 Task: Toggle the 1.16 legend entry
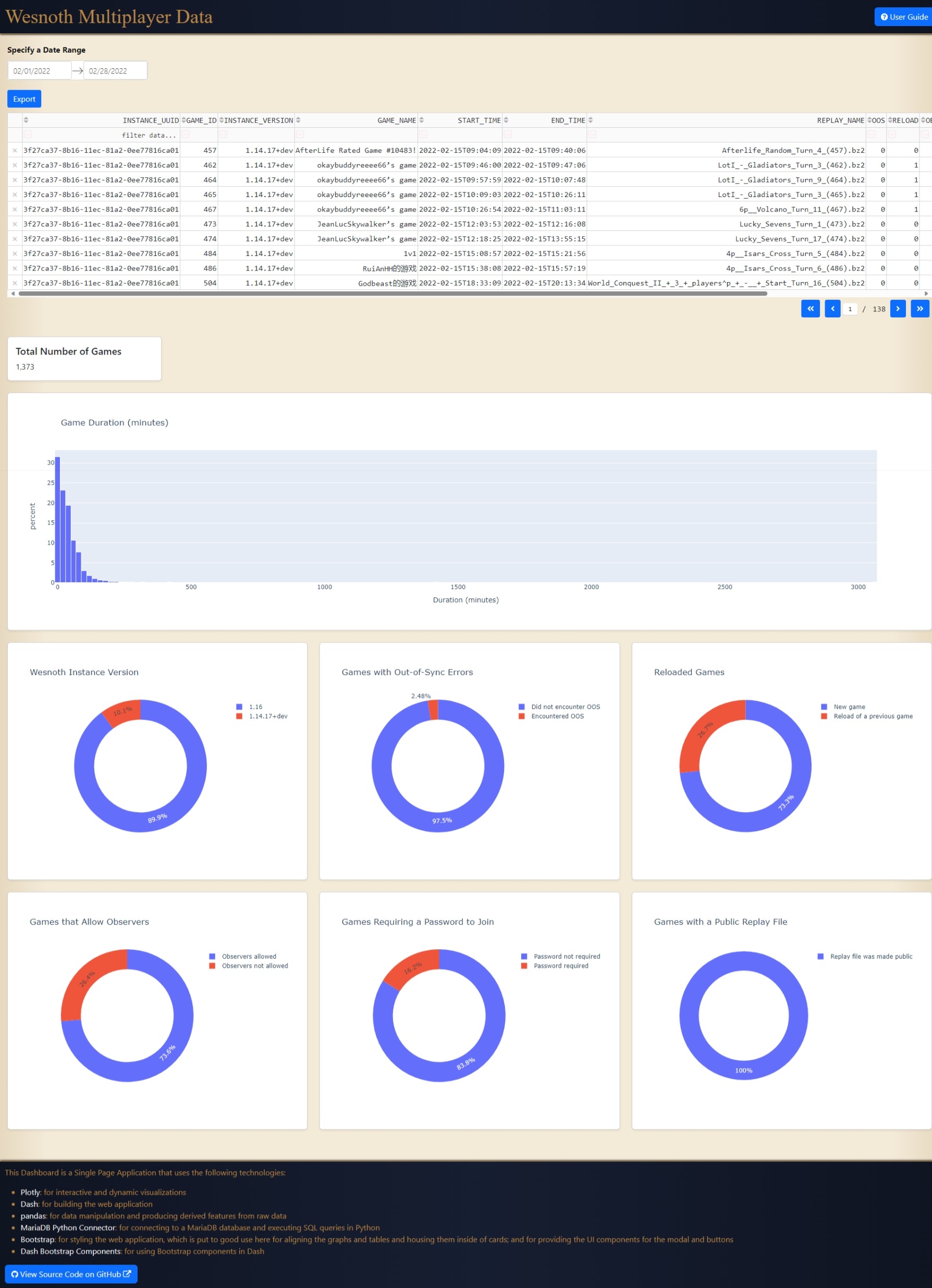[x=249, y=707]
